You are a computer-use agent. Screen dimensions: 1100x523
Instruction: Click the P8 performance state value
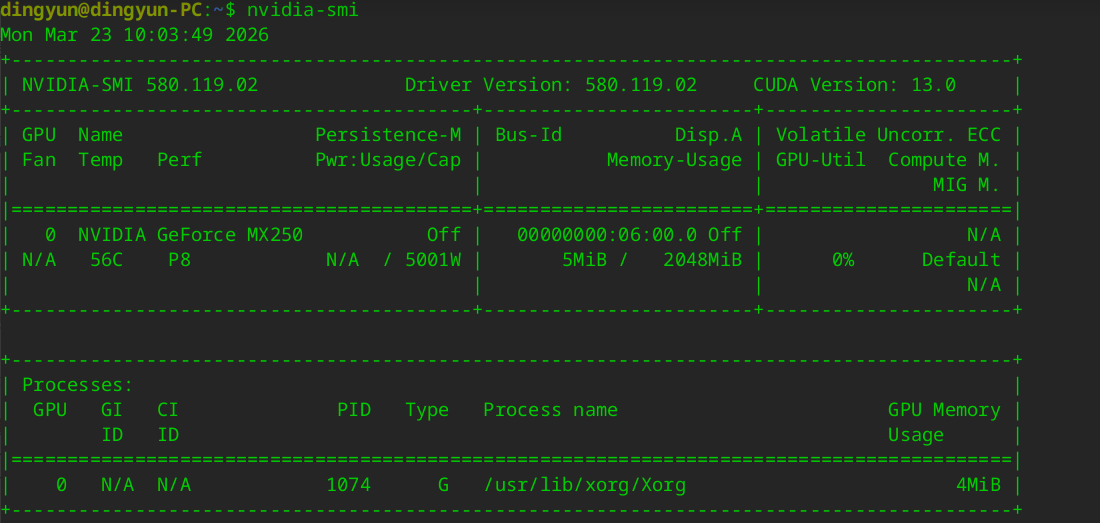coord(179,260)
